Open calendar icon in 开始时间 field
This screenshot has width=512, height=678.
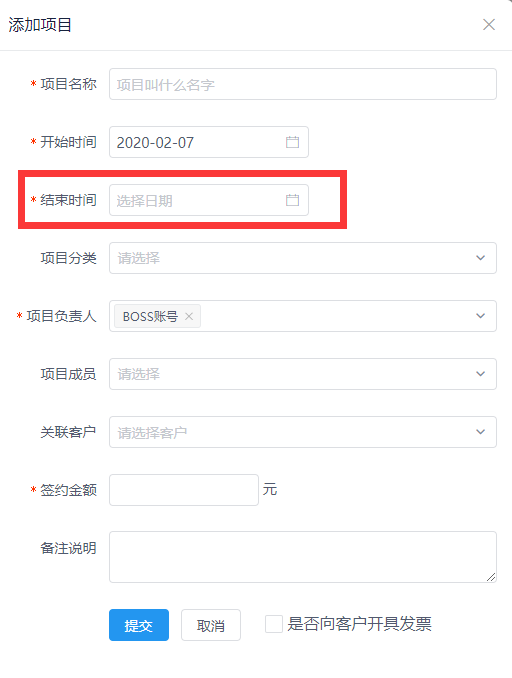click(x=292, y=142)
